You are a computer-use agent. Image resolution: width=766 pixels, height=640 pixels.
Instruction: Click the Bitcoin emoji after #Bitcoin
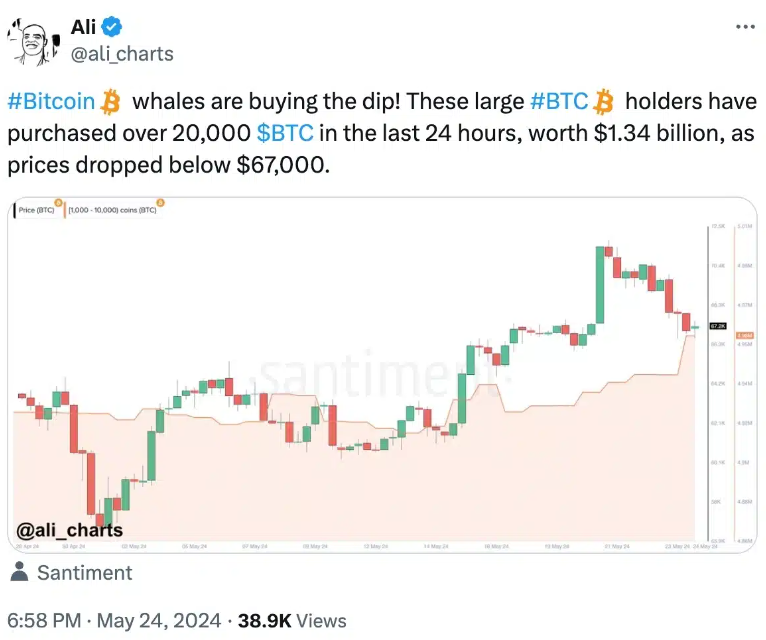click(110, 102)
